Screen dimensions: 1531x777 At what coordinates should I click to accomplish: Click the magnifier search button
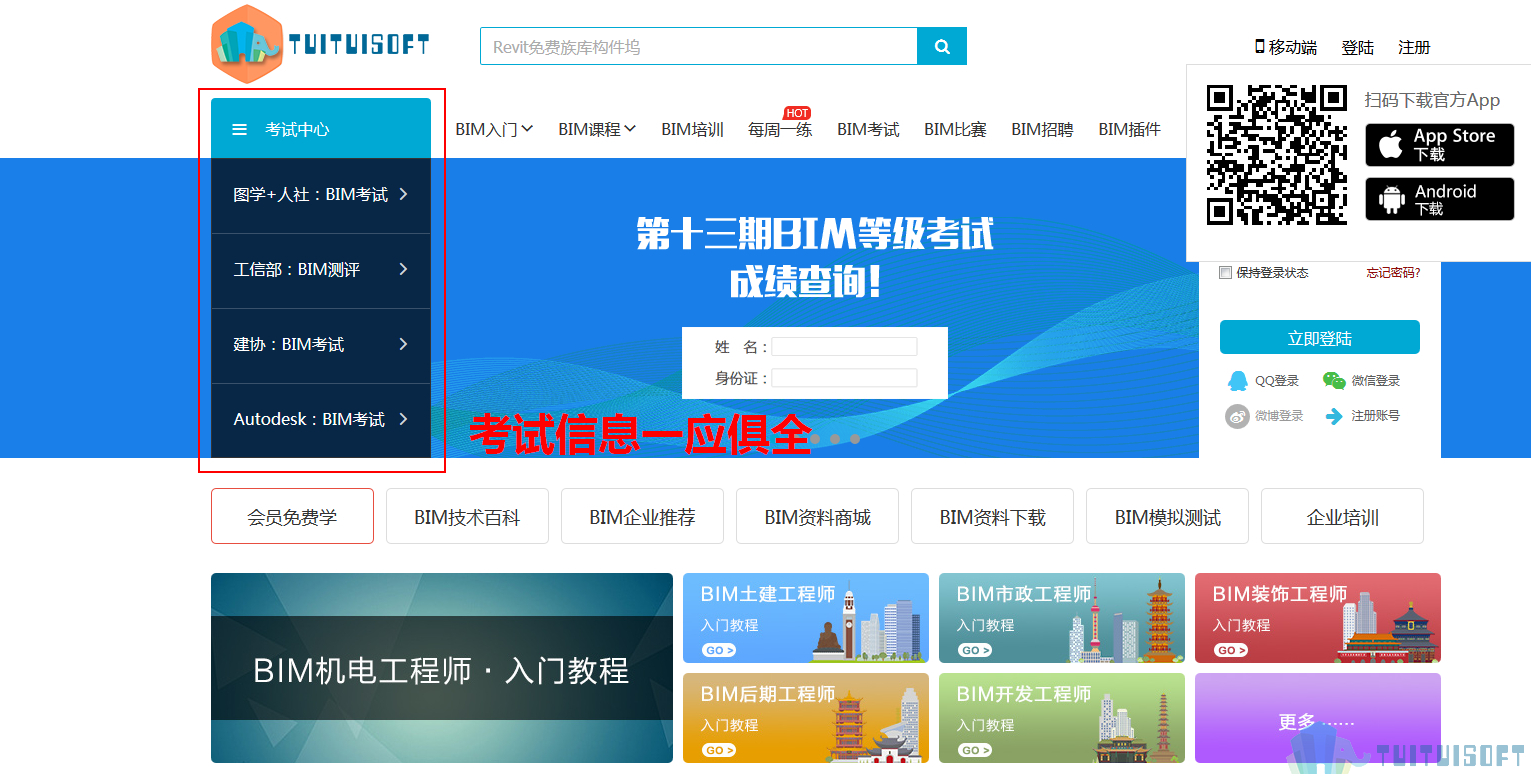click(x=942, y=46)
